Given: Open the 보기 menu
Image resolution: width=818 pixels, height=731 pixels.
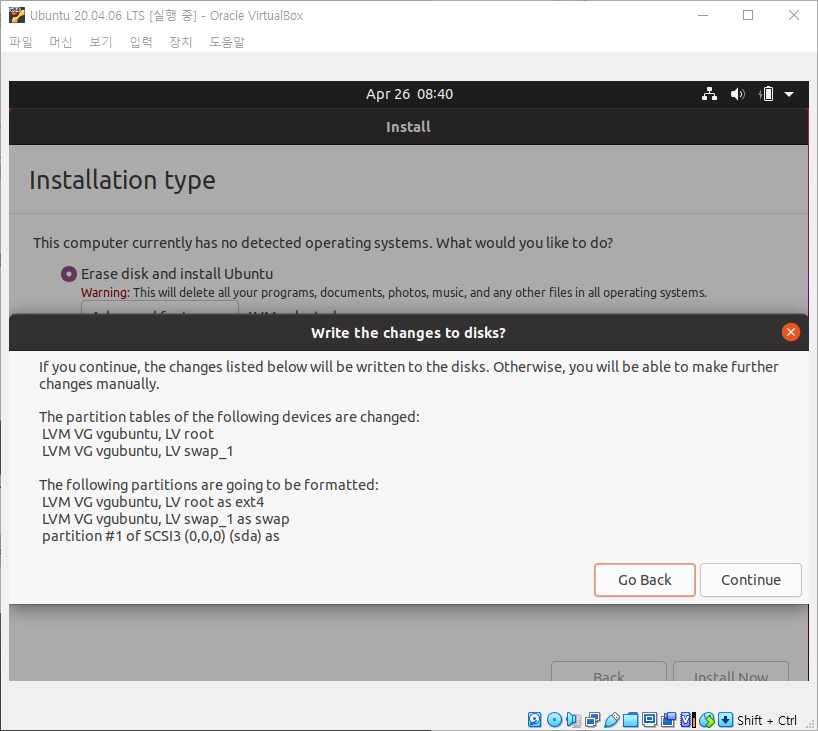Looking at the screenshot, I should point(101,42).
